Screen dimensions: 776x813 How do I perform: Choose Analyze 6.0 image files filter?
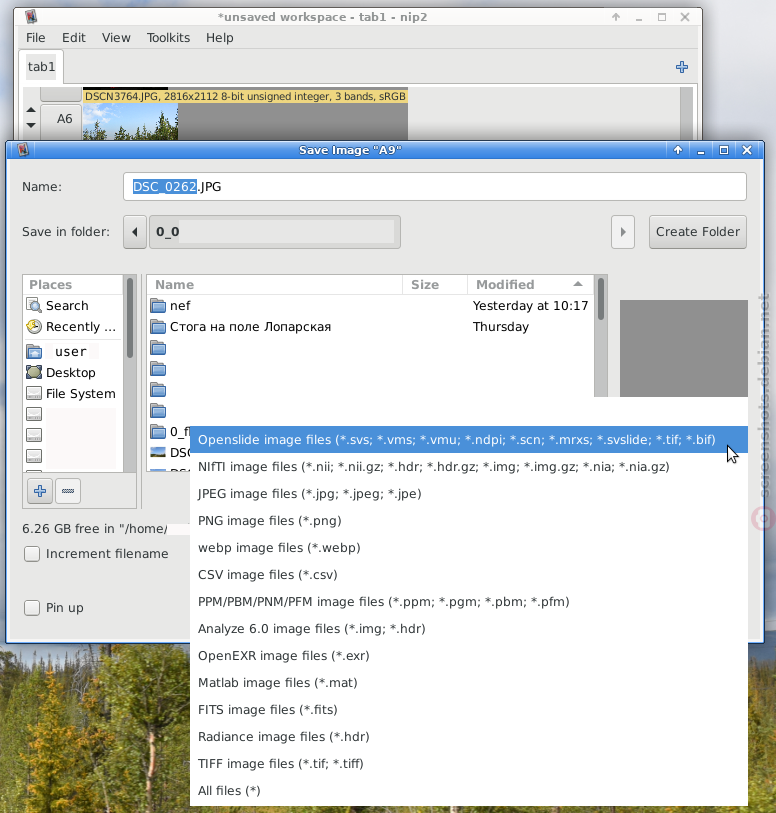click(469, 628)
